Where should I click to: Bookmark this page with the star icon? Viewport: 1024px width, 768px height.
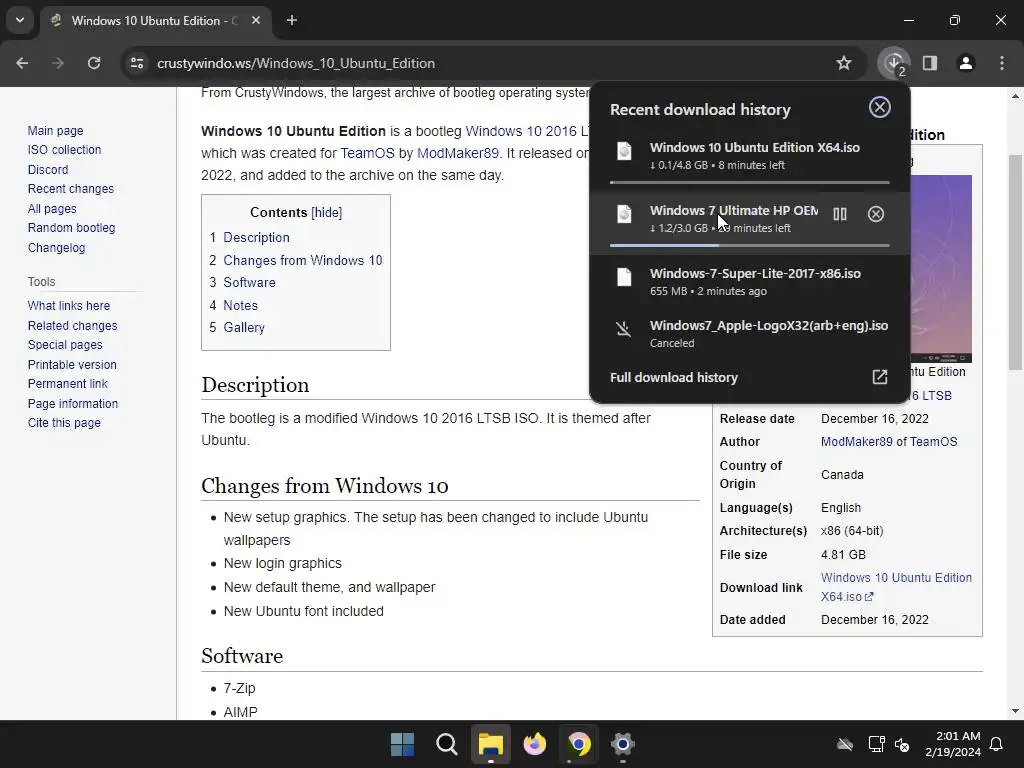[x=844, y=63]
